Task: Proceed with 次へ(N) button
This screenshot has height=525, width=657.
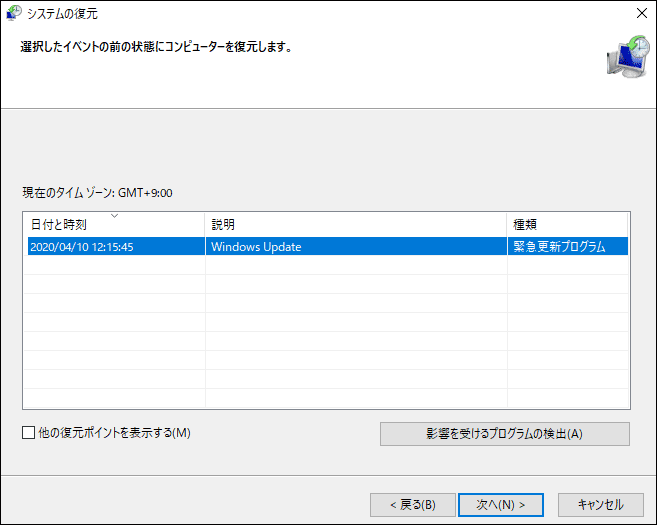Action: [x=501, y=505]
